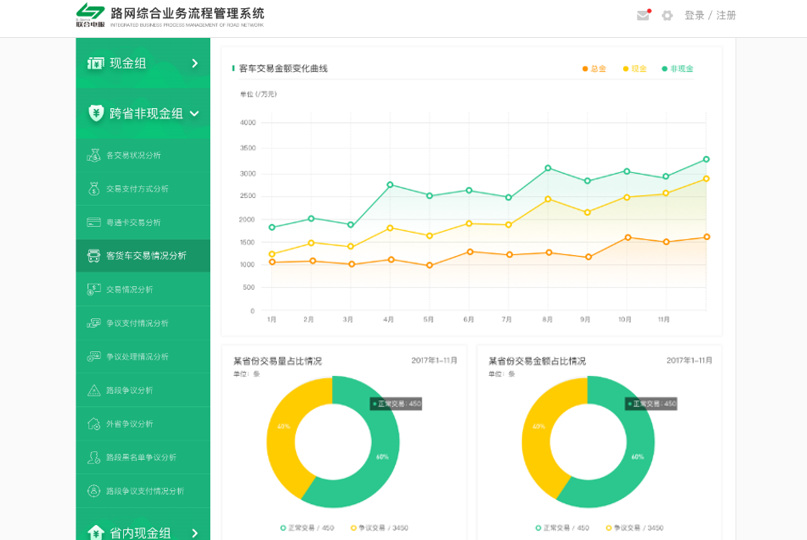Click the 登录 login link
This screenshot has width=807, height=540.
(694, 15)
